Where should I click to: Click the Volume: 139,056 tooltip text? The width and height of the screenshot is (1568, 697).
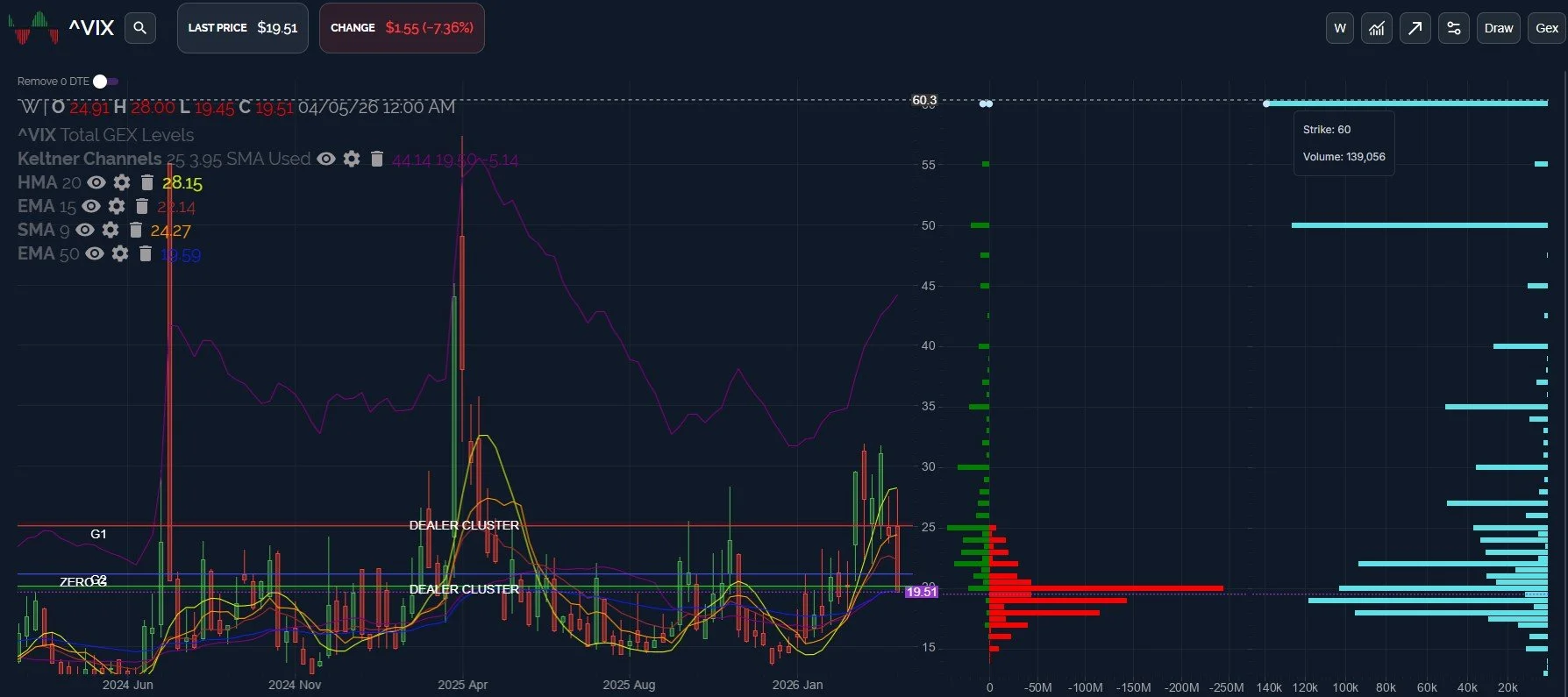(x=1344, y=157)
